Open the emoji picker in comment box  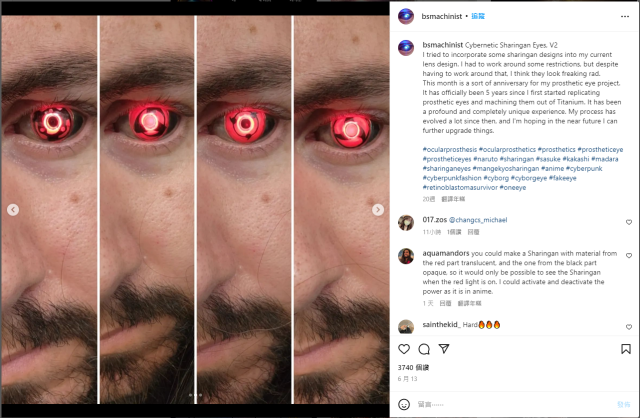[x=404, y=404]
